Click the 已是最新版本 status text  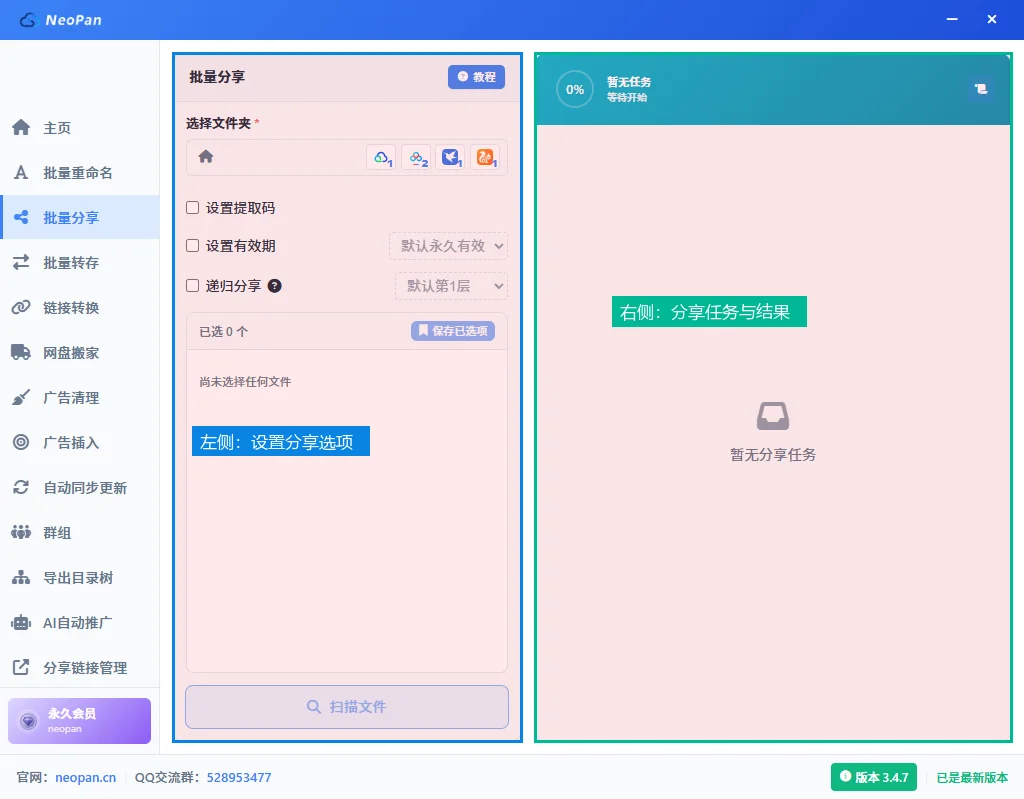[972, 777]
